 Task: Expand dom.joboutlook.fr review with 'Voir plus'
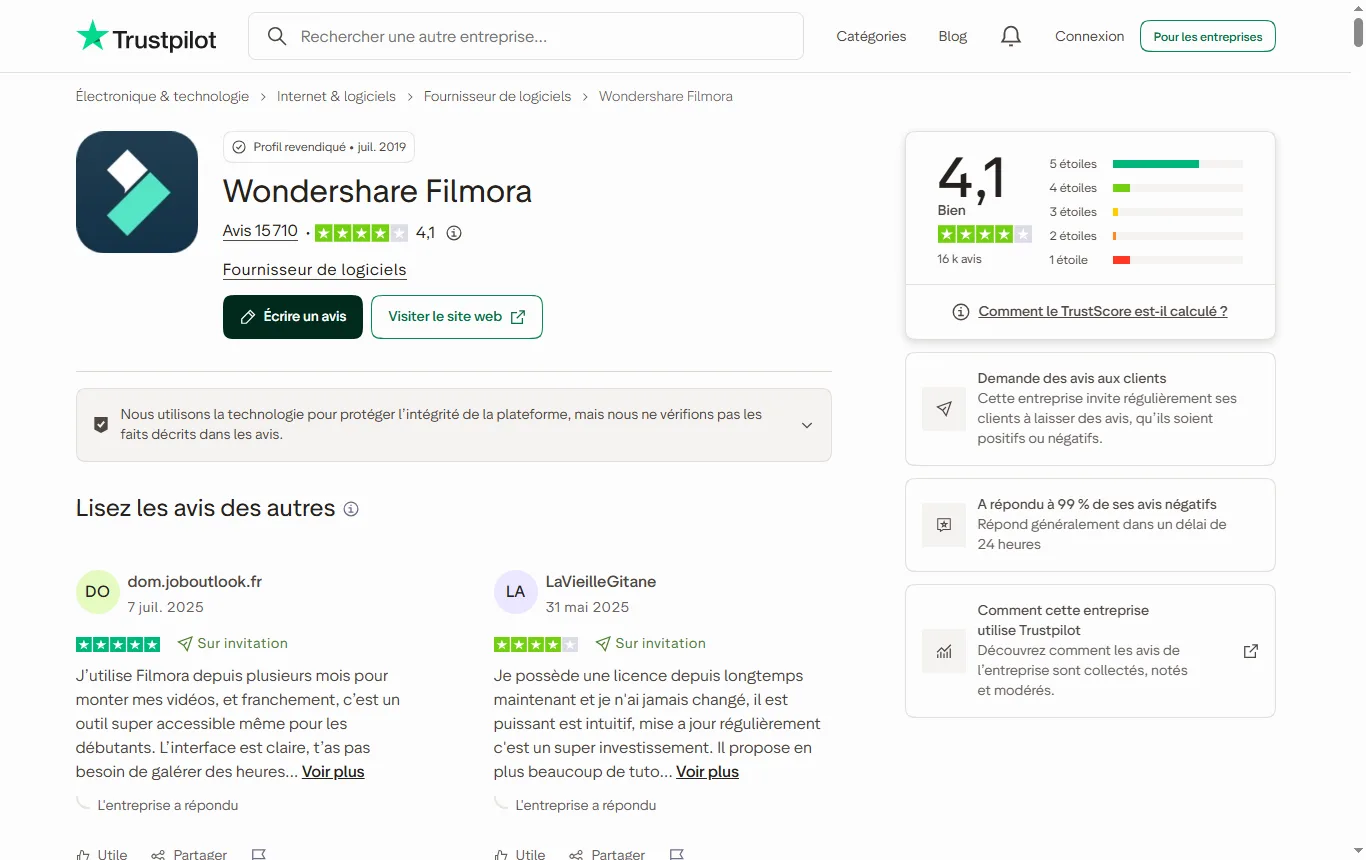333,772
